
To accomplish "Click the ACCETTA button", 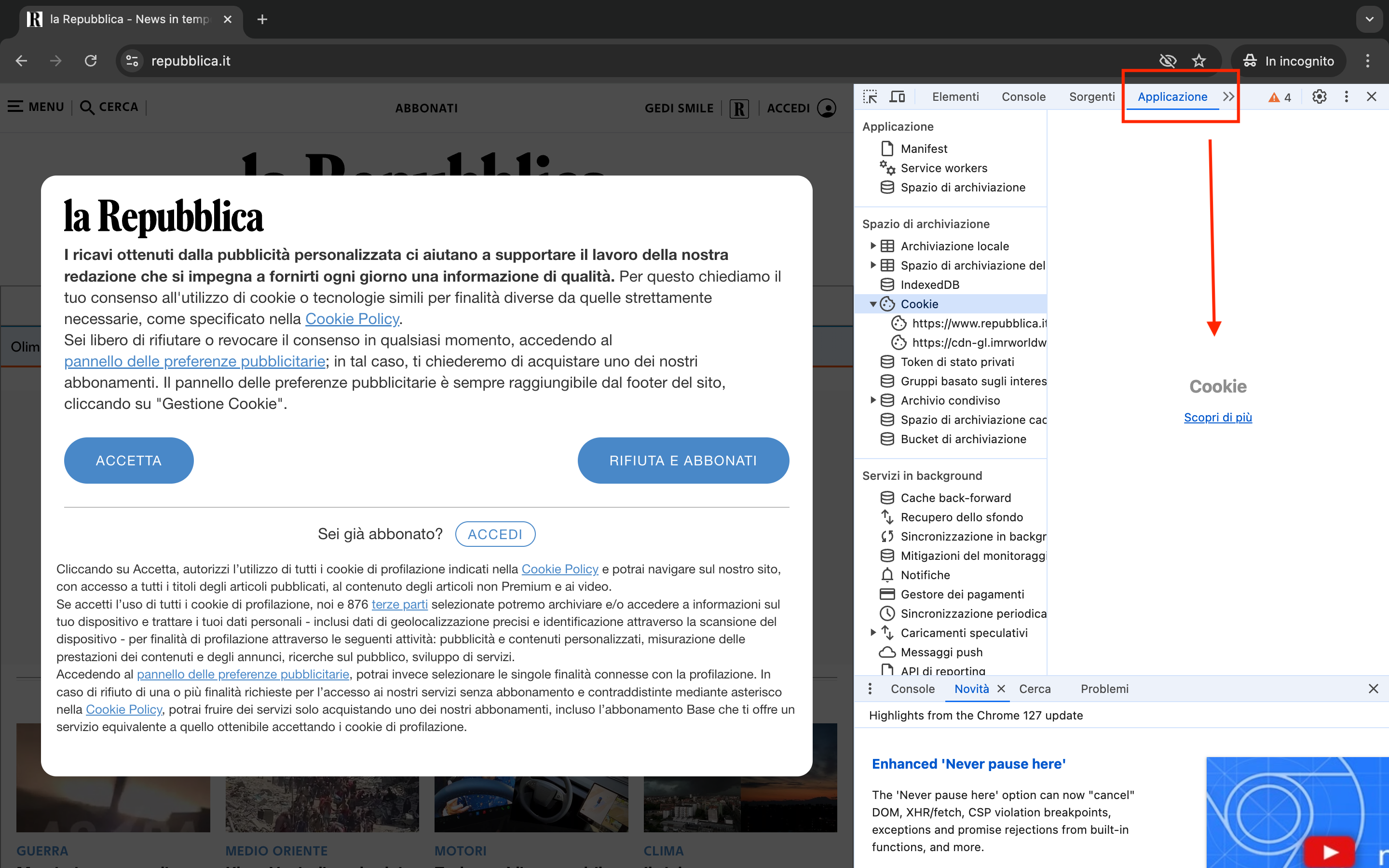I will point(129,460).
